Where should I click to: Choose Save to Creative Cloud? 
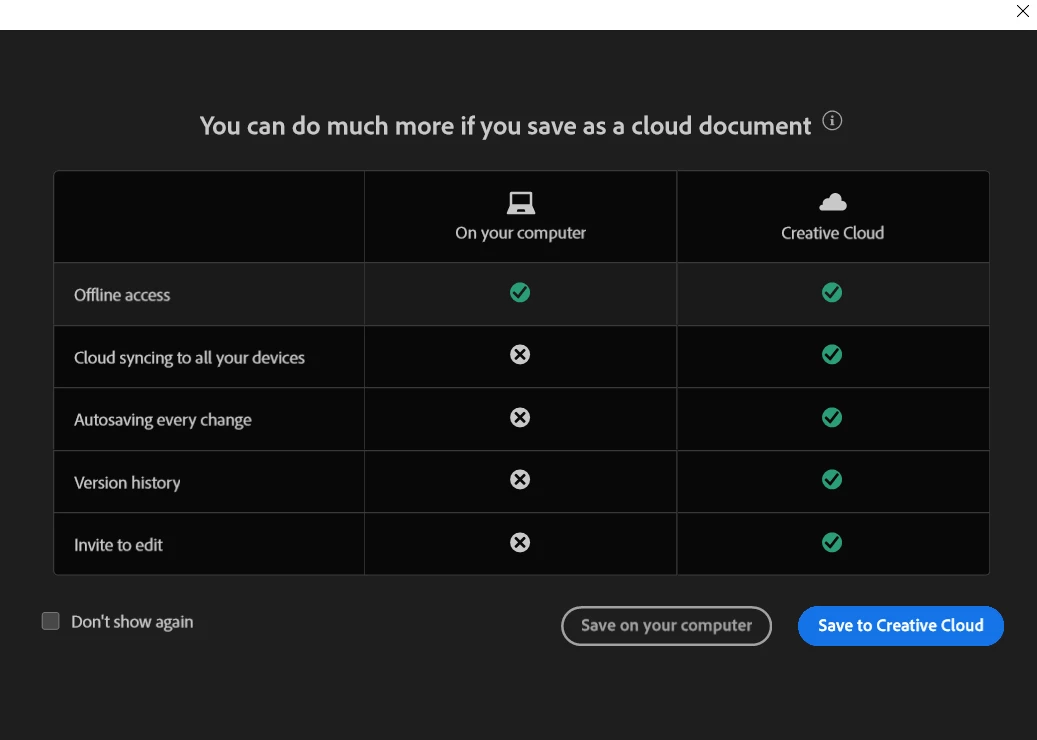coord(901,626)
